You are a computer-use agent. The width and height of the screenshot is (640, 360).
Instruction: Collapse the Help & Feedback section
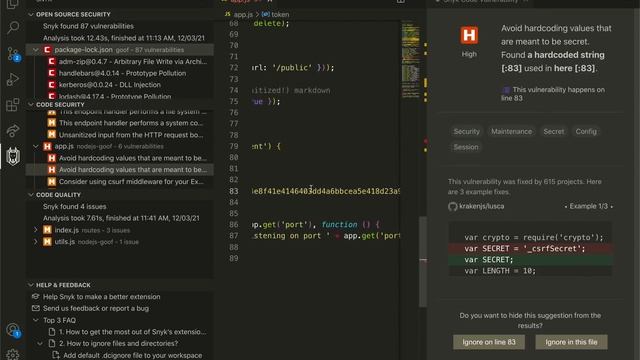[x=31, y=285]
